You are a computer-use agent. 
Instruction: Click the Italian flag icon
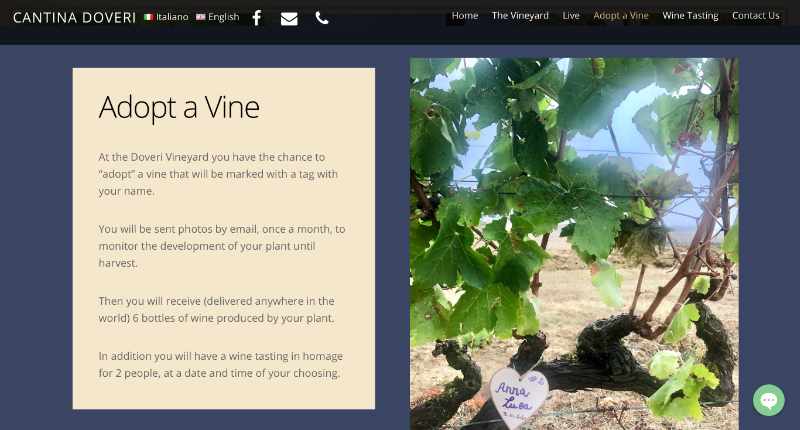(x=148, y=17)
